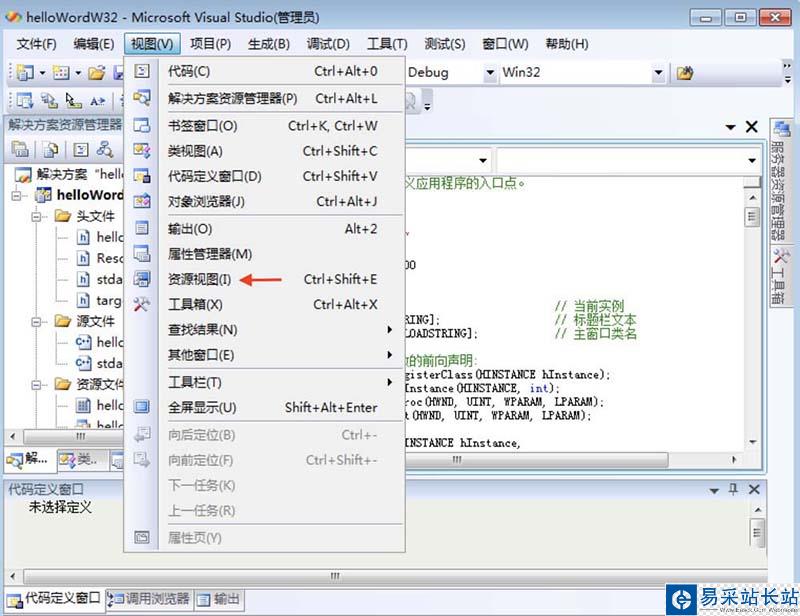The height and width of the screenshot is (616, 800).
Task: Click the class view icon beside 类视图(A)
Action: tap(142, 151)
